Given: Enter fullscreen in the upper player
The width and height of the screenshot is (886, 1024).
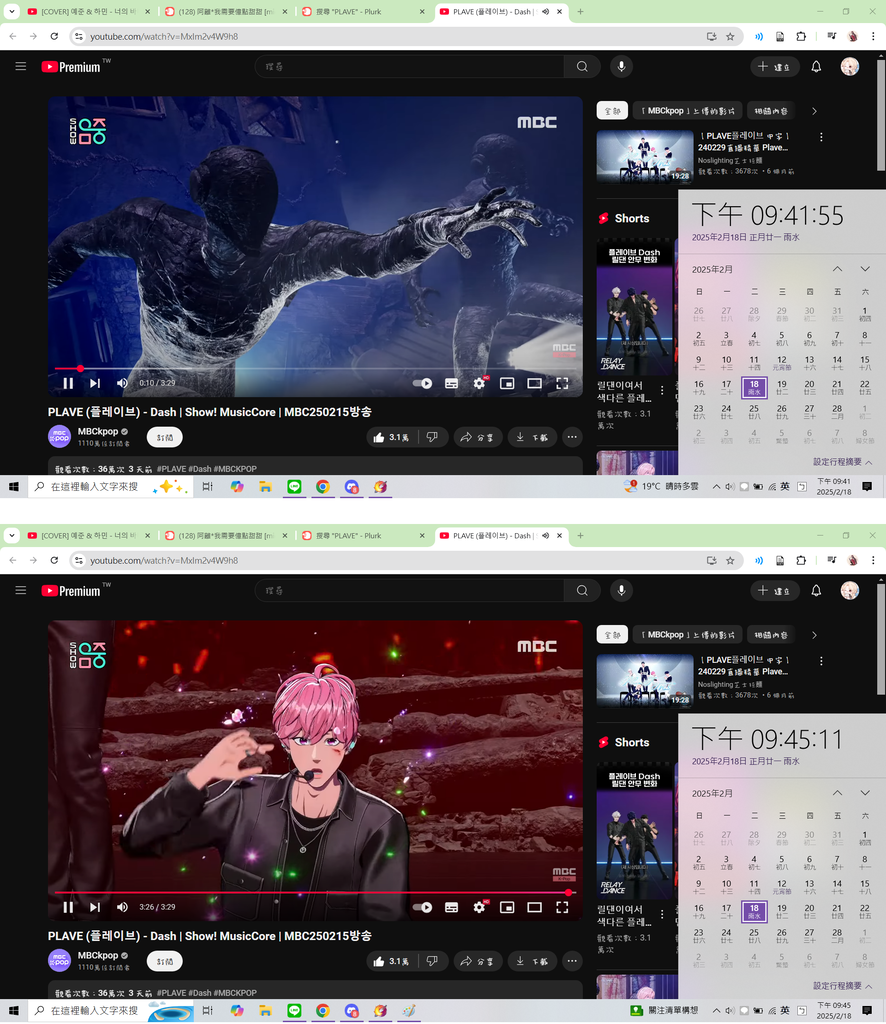Looking at the screenshot, I should pos(562,383).
